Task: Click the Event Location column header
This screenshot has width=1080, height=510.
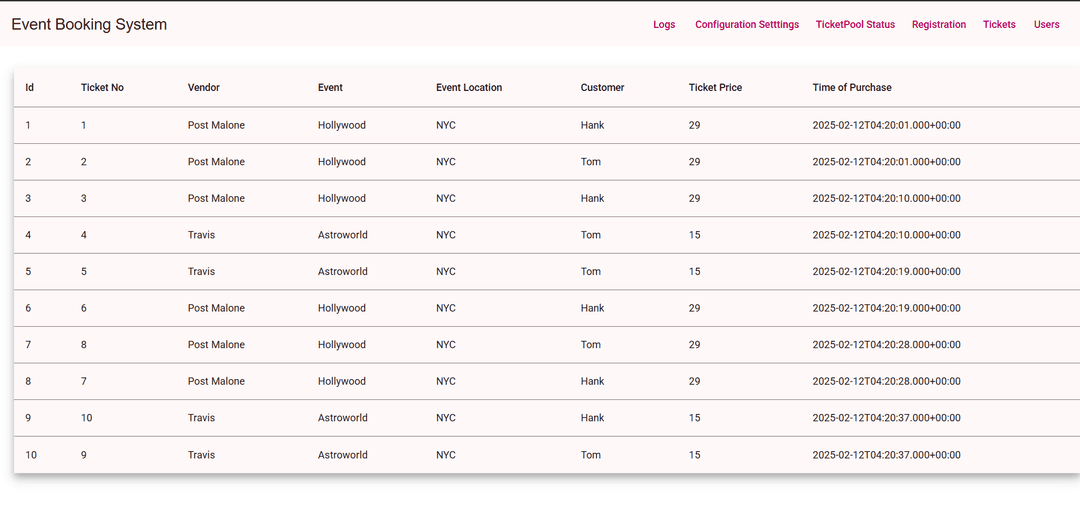Action: (x=469, y=88)
